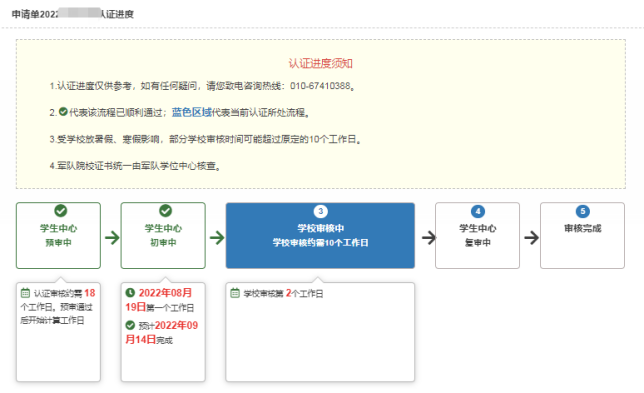This screenshot has width=644, height=393.
Task: Click the step number 4 circle
Action: [x=478, y=211]
